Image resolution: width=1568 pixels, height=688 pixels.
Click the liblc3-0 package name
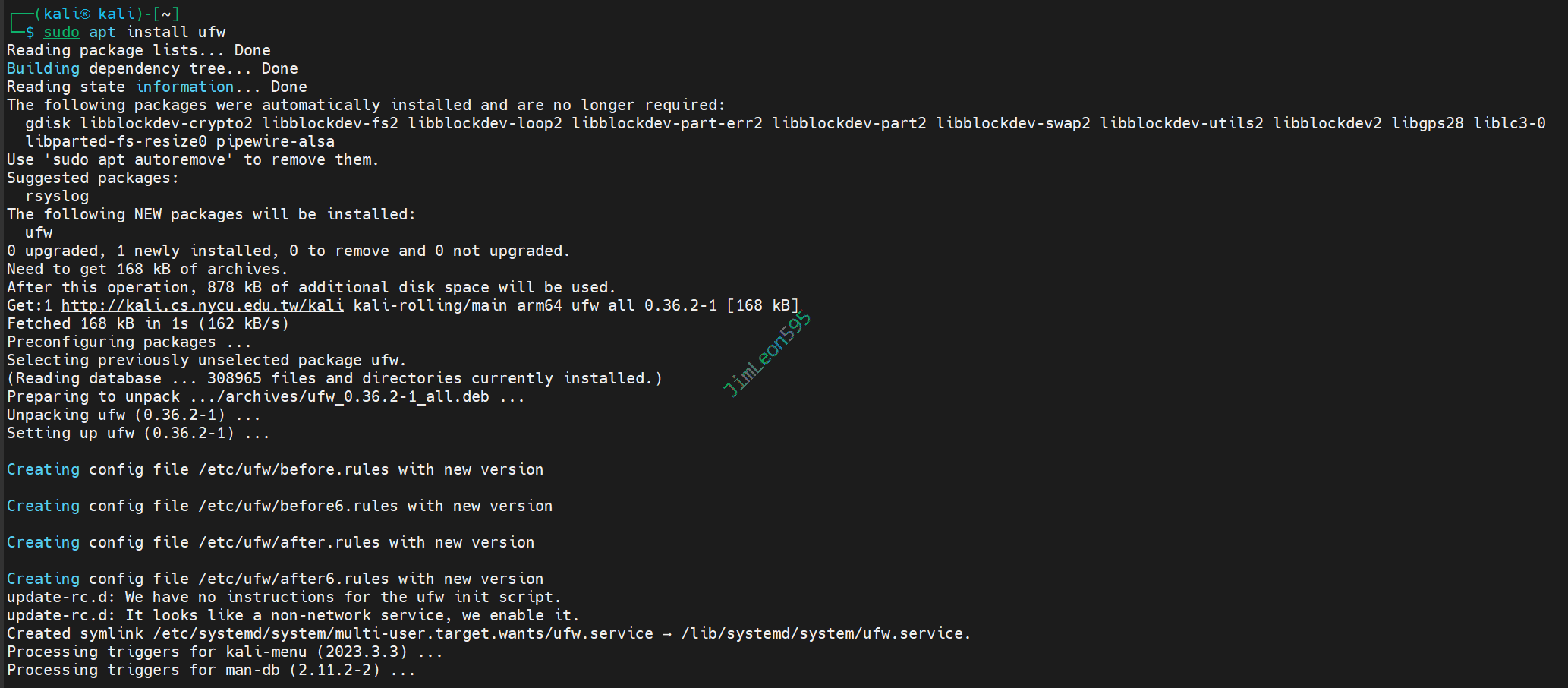pyautogui.click(x=1509, y=123)
